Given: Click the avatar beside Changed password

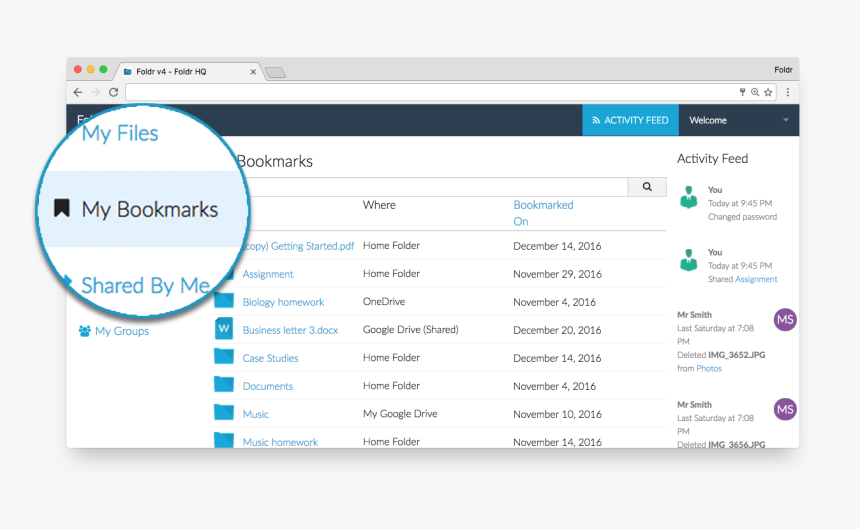Looking at the screenshot, I should pyautogui.click(x=688, y=197).
